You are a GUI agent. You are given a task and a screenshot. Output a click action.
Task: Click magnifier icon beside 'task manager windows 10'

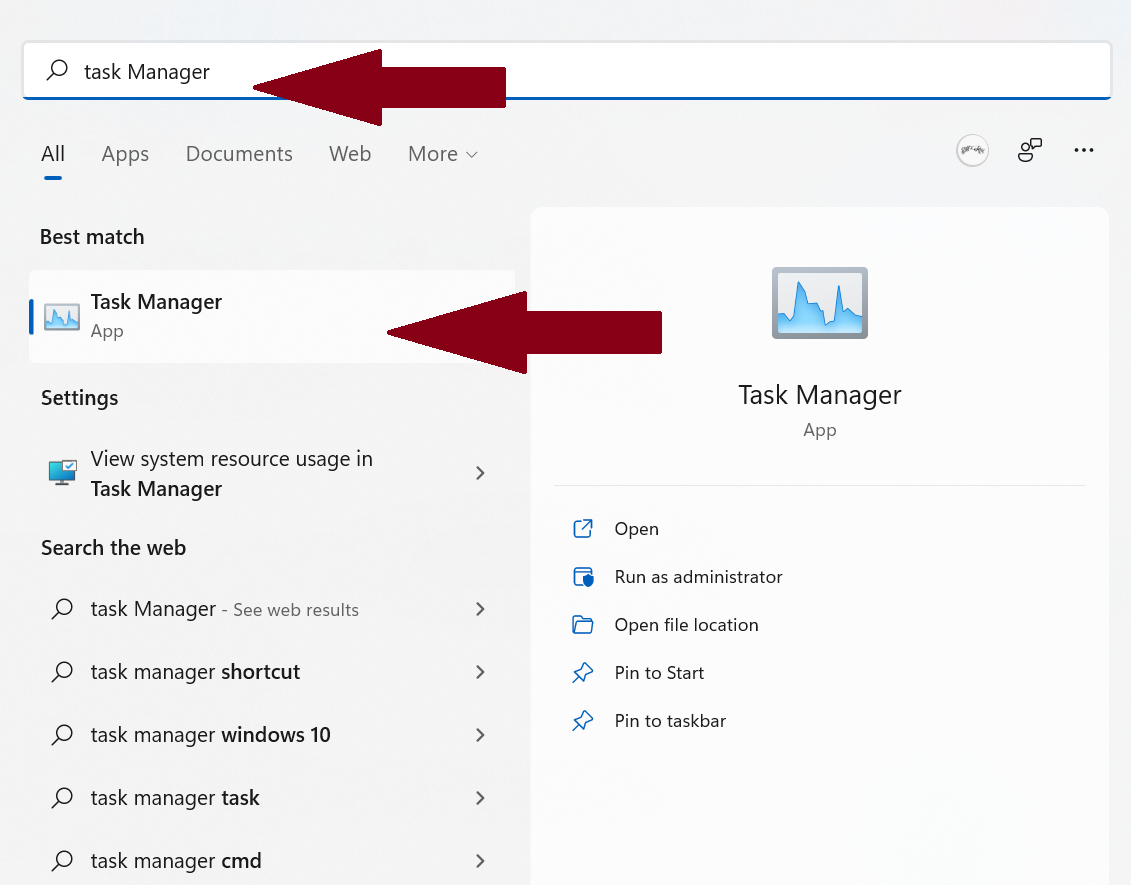[62, 734]
